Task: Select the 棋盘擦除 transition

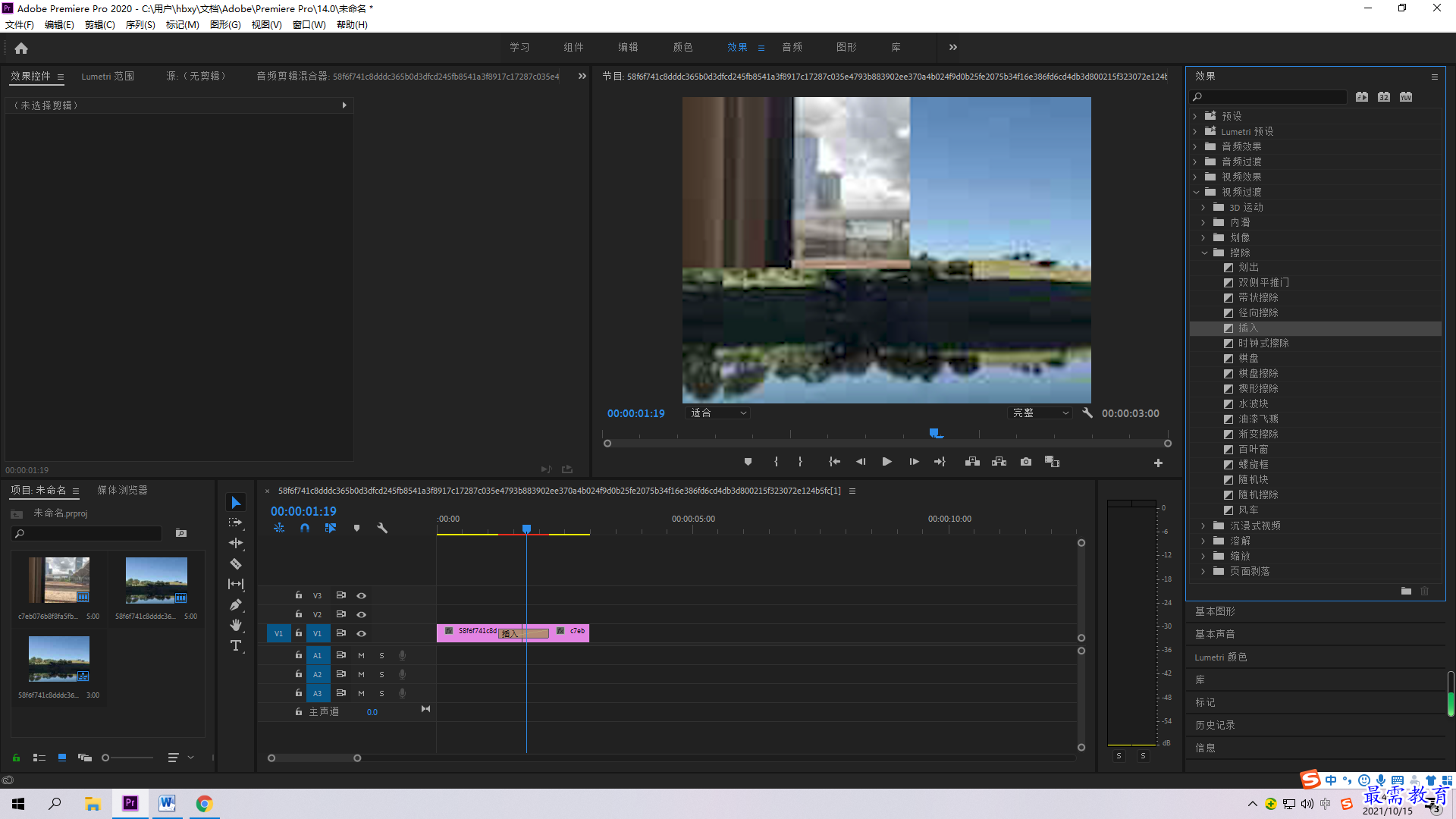Action: coord(1258,373)
